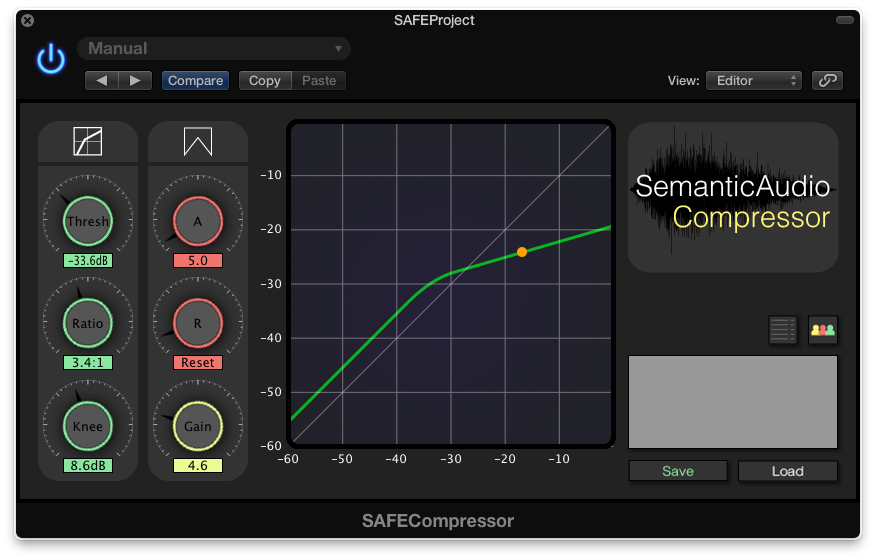Click the attack A knob

pyautogui.click(x=198, y=221)
